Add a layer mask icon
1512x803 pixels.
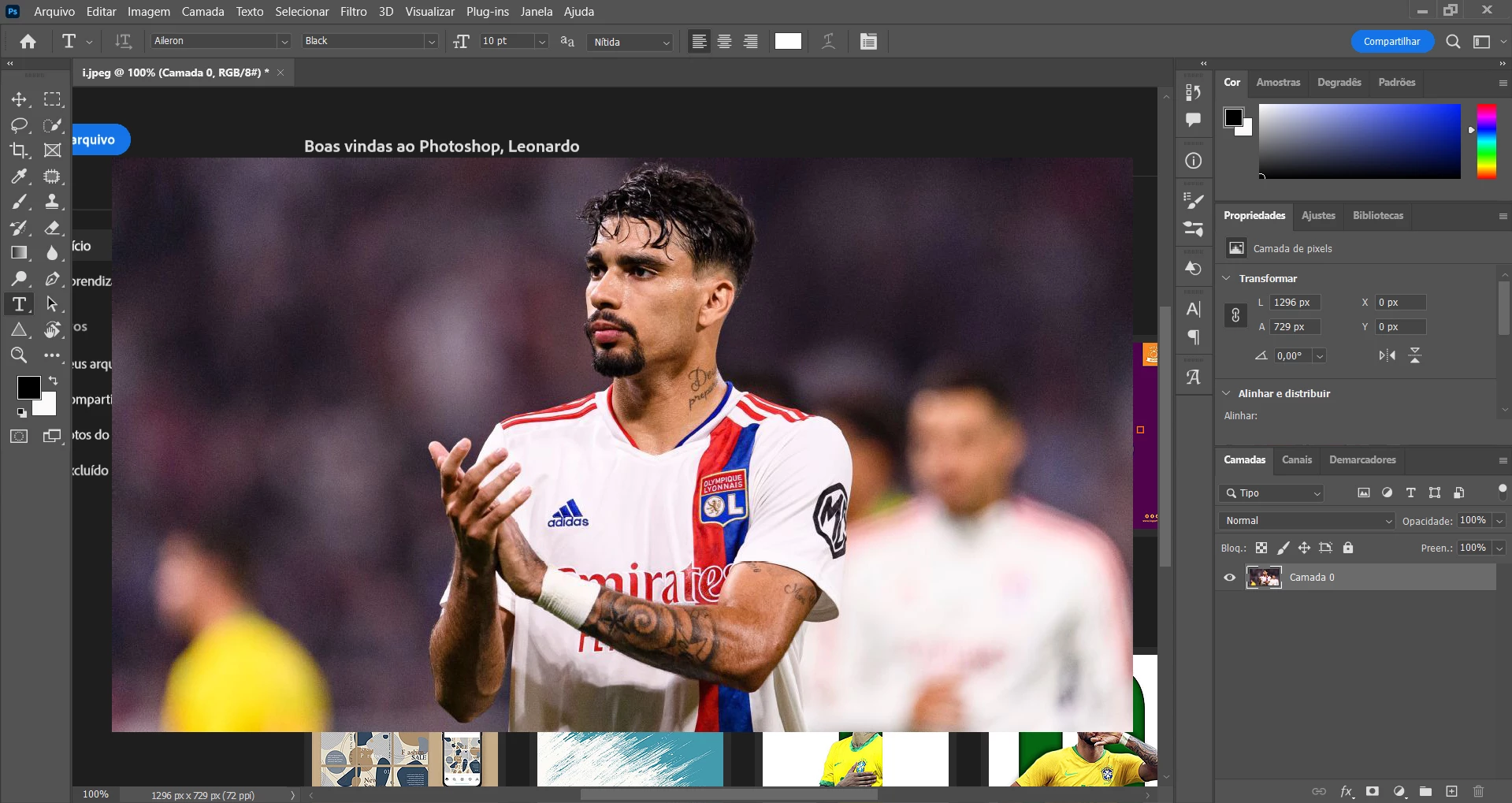click(1373, 791)
